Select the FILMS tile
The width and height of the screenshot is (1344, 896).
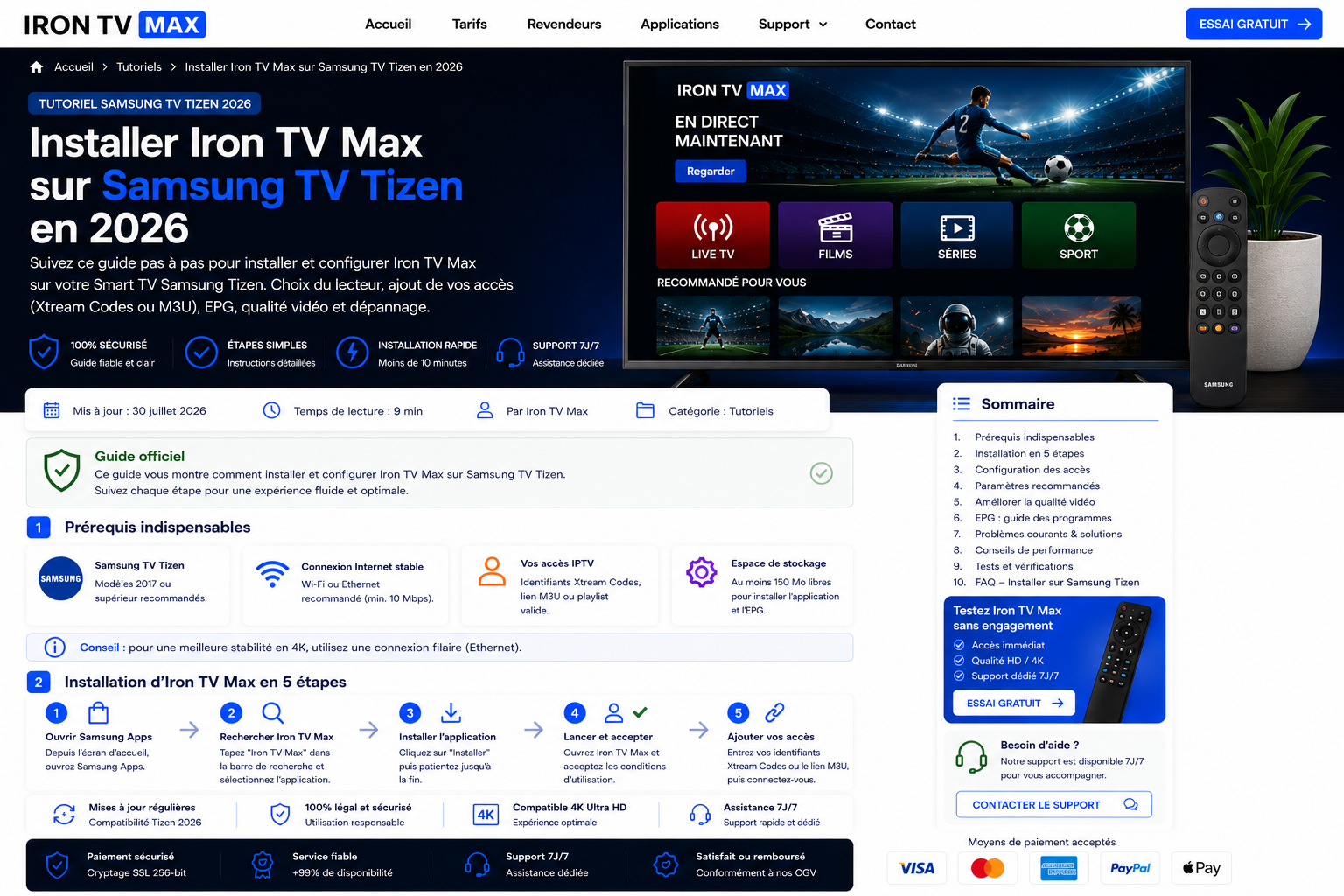(x=835, y=234)
